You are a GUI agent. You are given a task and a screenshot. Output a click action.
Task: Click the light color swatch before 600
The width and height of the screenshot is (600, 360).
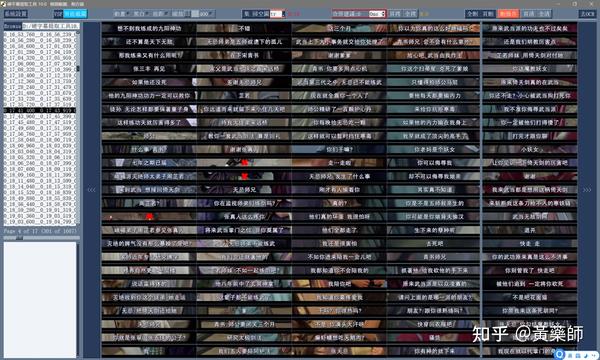point(195,14)
